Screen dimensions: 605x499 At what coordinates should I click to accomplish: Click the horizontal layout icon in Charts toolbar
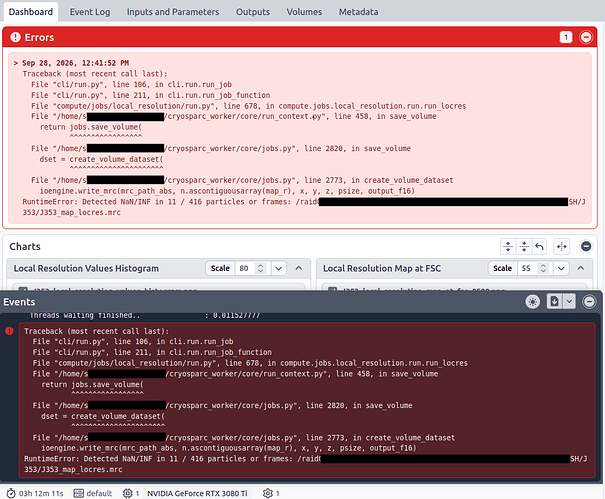(561, 246)
